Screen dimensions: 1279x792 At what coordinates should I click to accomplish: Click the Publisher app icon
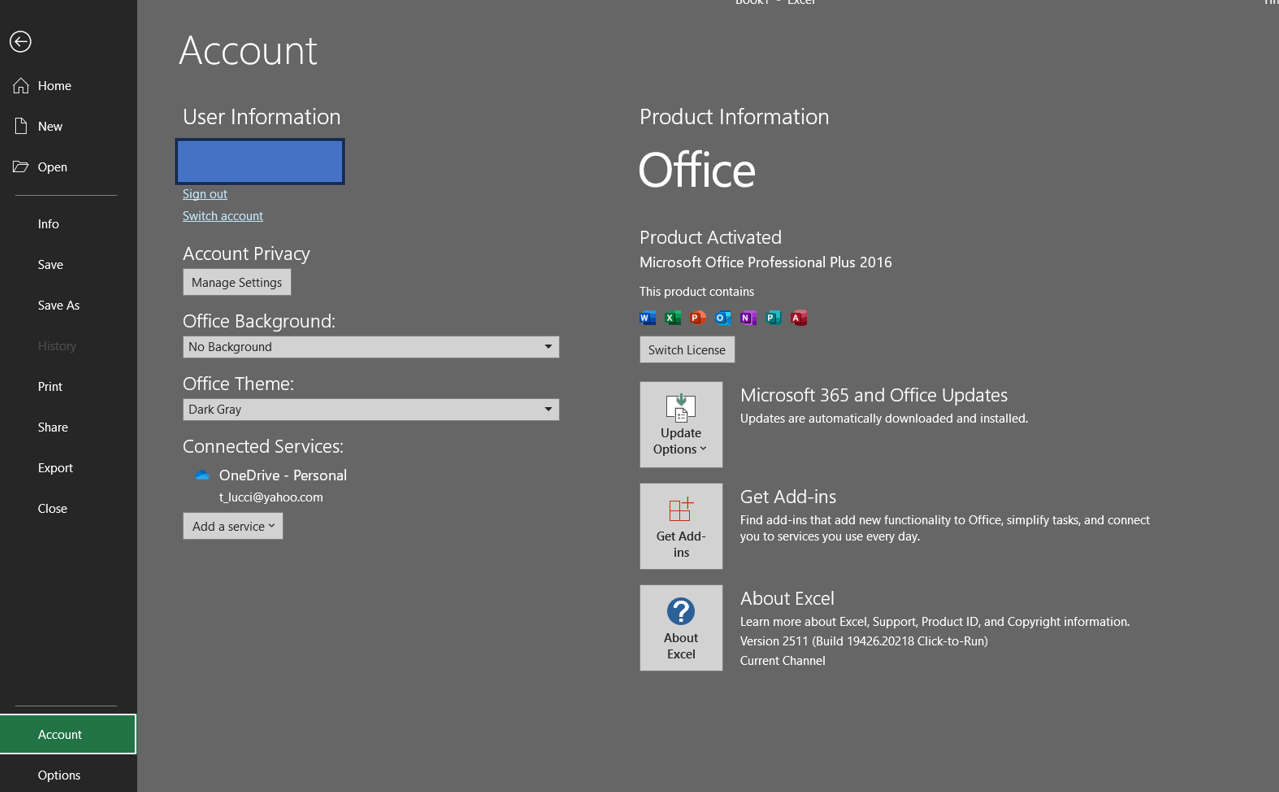tap(773, 318)
